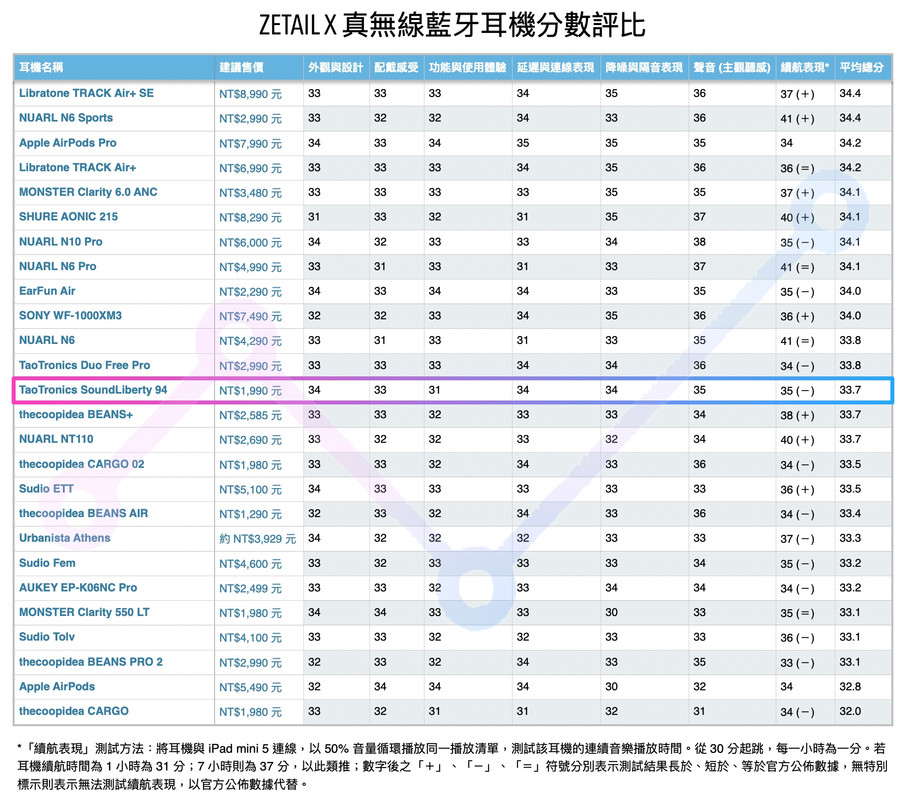The image size is (906, 800).
Task: Open the thecoopidea BEANS PRO 2 link
Action: (x=91, y=662)
